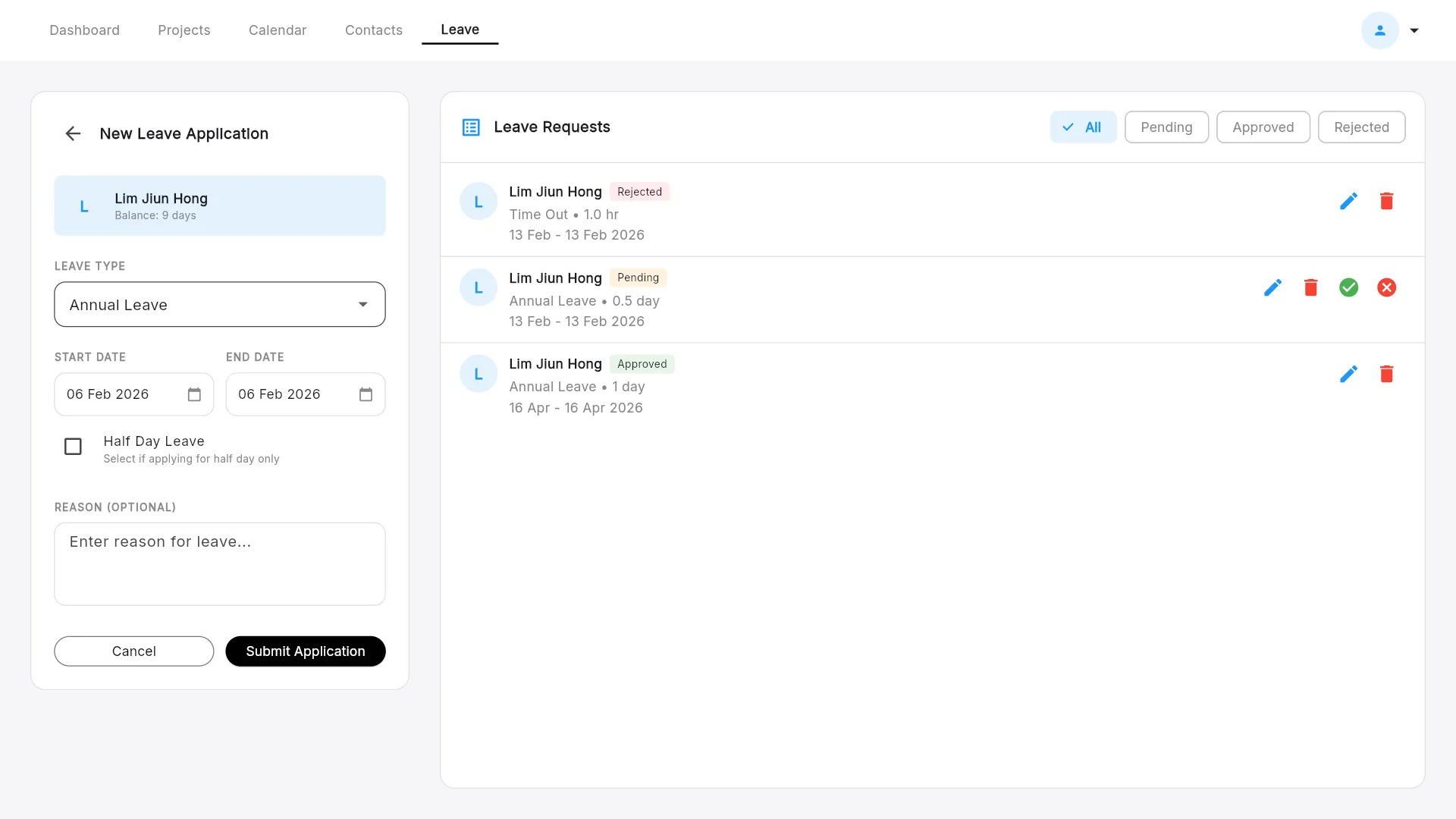
Task: Click the back arrow beside New Leave Application
Action: pos(73,133)
